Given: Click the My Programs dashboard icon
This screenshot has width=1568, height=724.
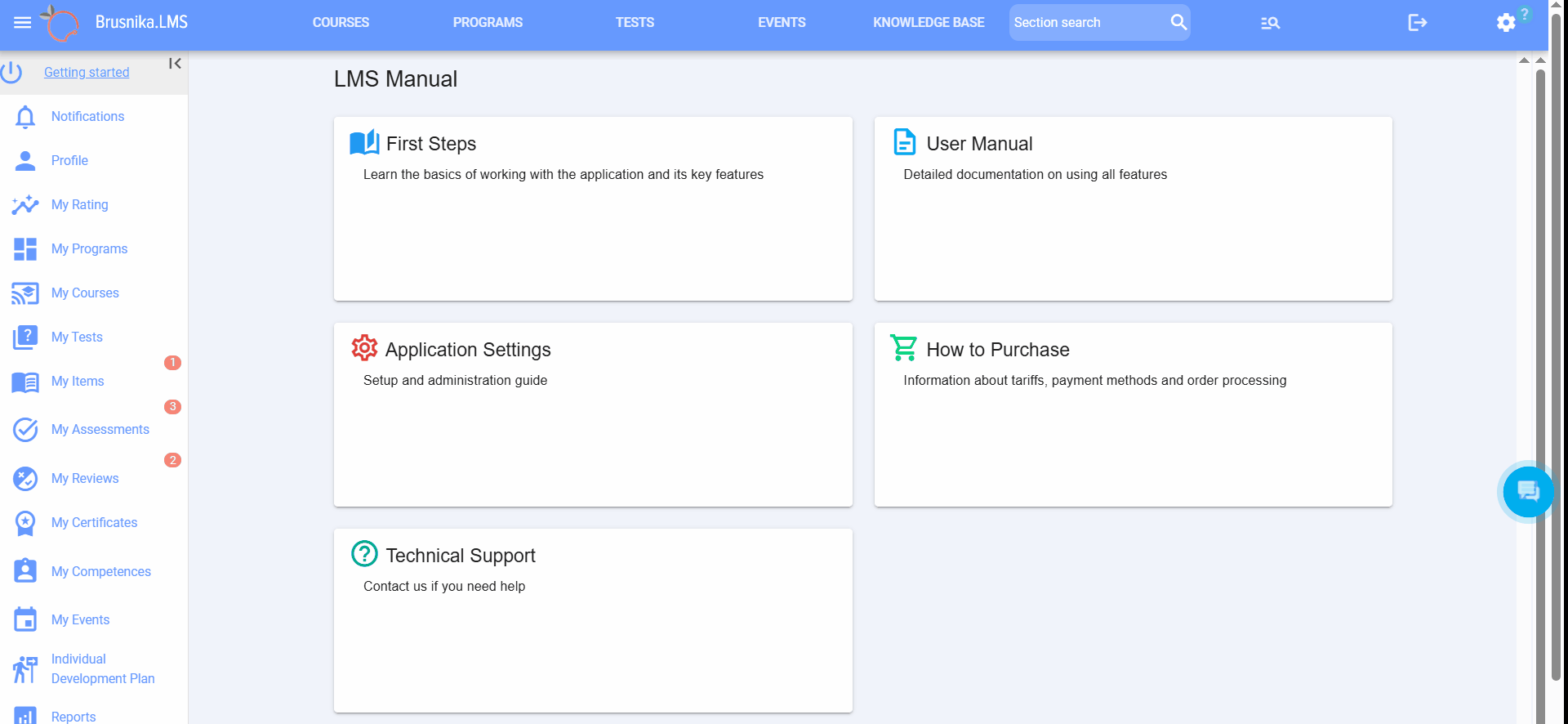Looking at the screenshot, I should click(25, 249).
